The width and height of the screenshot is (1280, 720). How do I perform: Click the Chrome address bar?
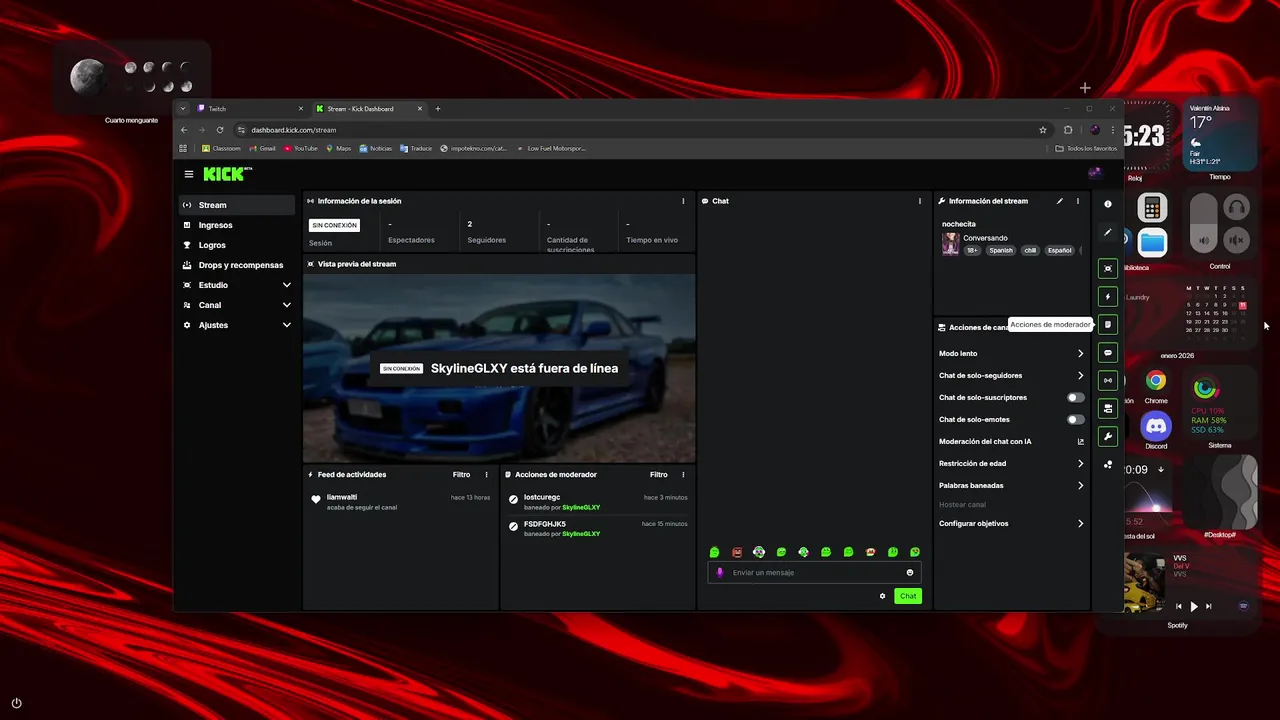tap(640, 130)
